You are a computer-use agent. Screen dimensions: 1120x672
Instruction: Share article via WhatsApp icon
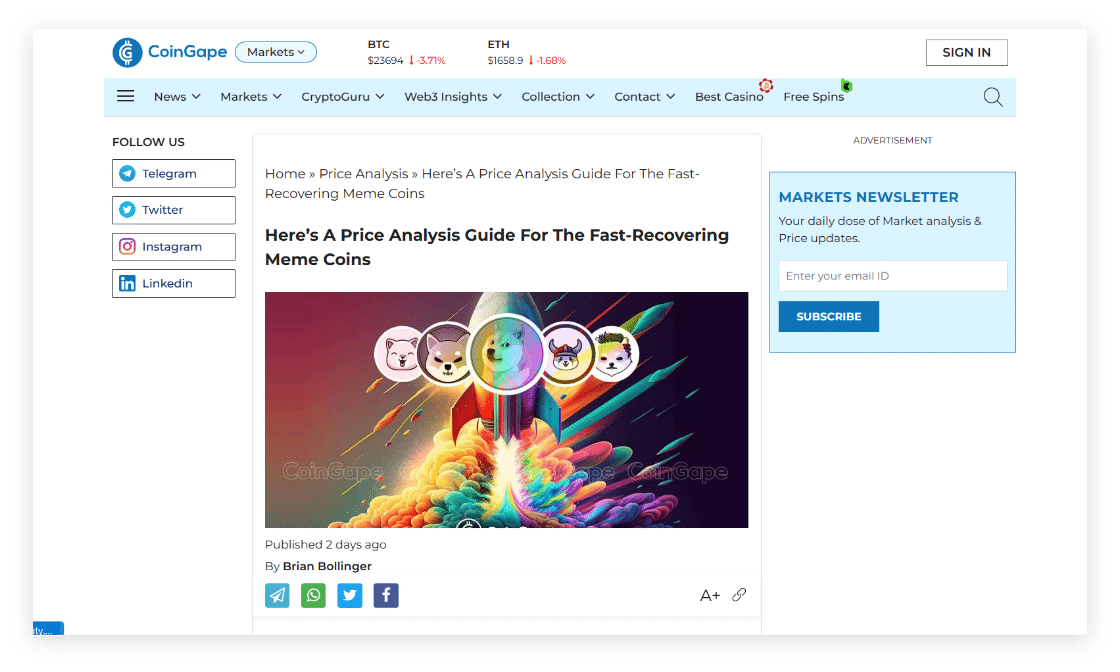[314, 595]
